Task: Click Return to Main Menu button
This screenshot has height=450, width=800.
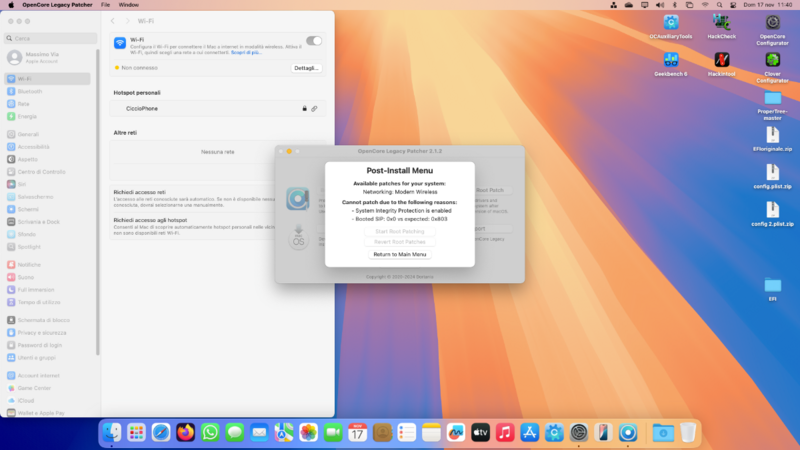Action: (399, 254)
